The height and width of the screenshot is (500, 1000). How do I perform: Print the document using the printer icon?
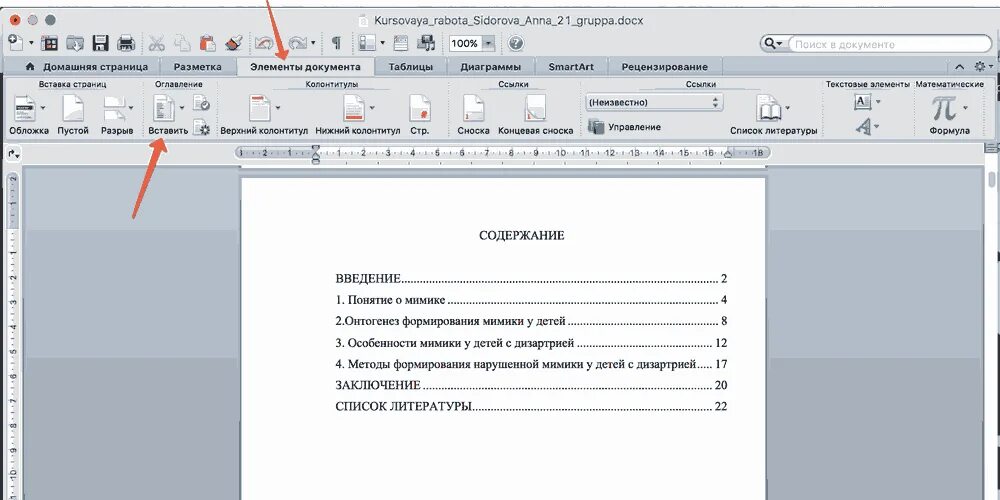click(126, 43)
